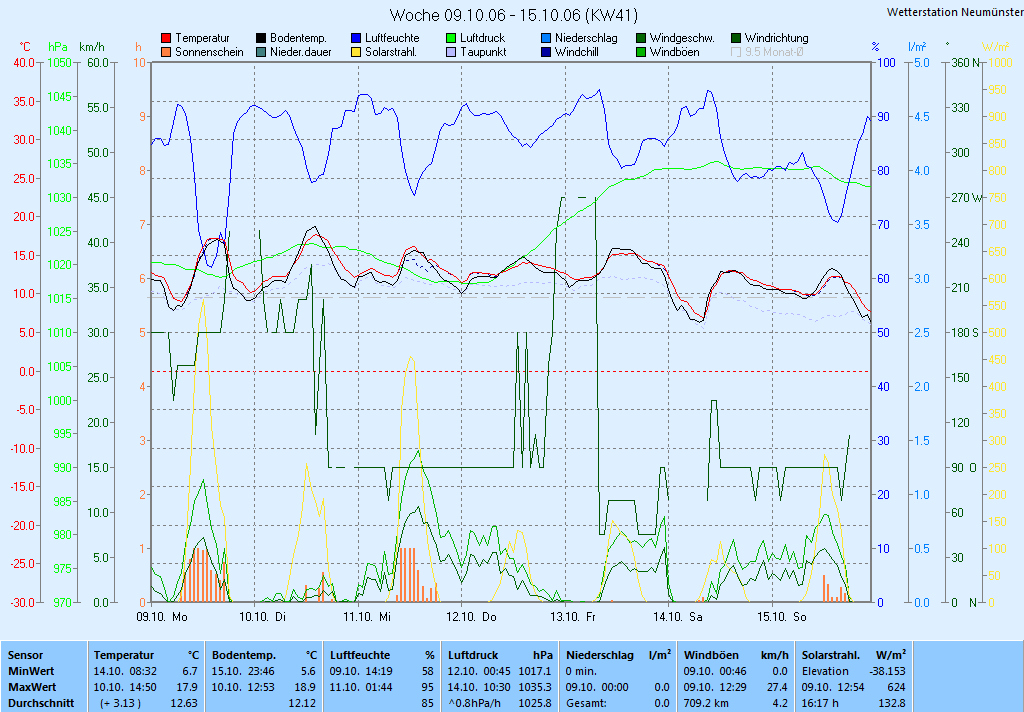Click the Gesamt: label in the table

pyautogui.click(x=586, y=704)
